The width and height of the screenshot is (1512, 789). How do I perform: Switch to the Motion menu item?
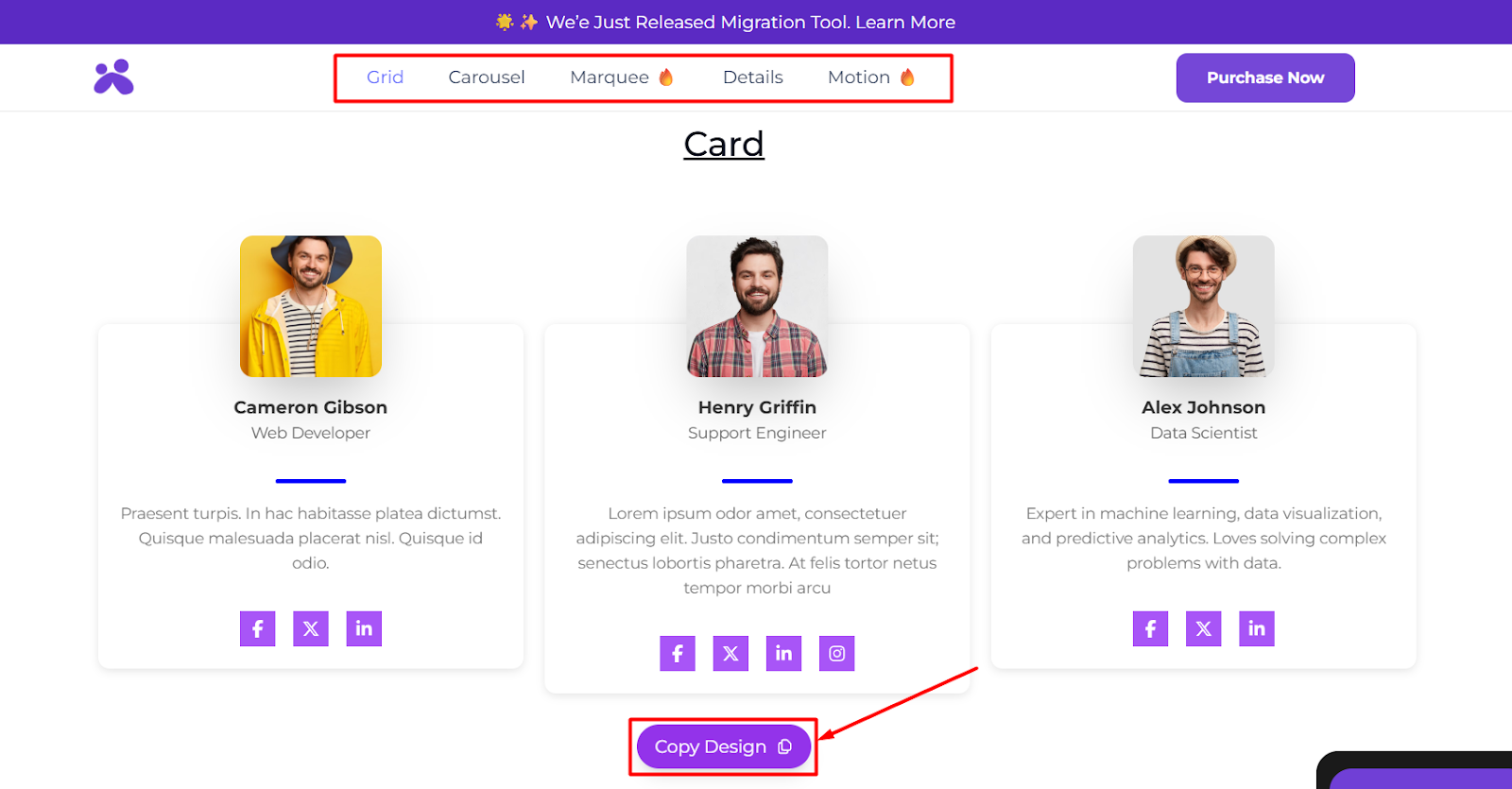(859, 77)
